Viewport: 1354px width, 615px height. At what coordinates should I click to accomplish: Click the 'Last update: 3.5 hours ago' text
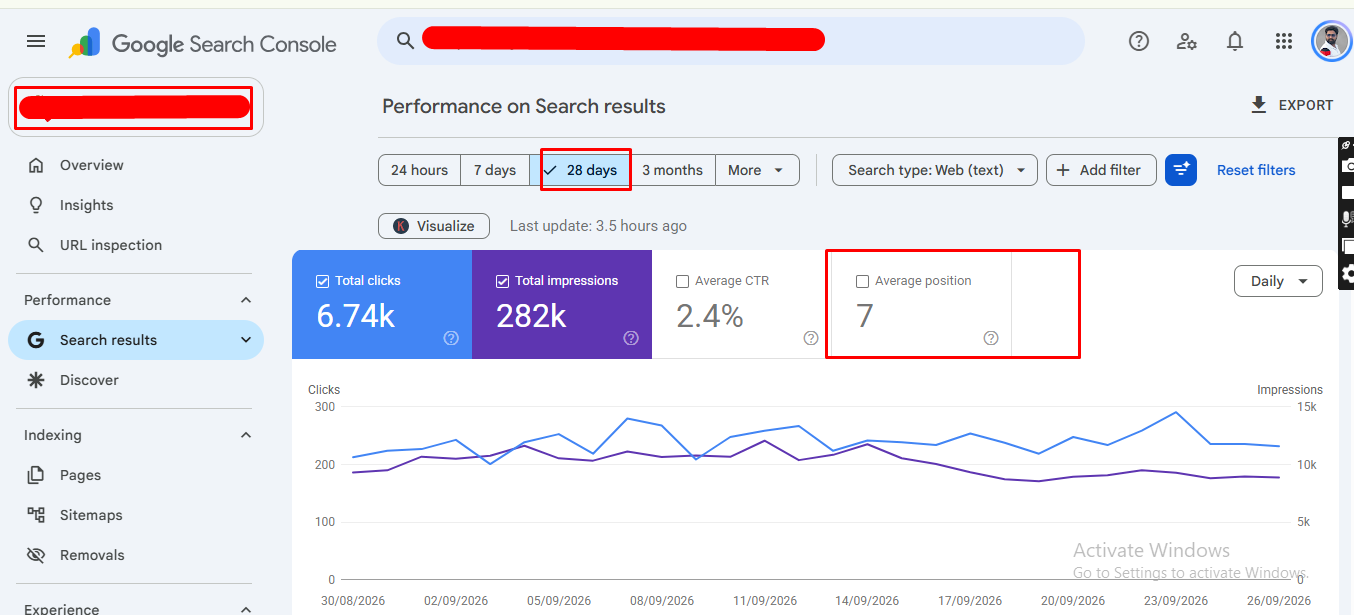tap(598, 226)
